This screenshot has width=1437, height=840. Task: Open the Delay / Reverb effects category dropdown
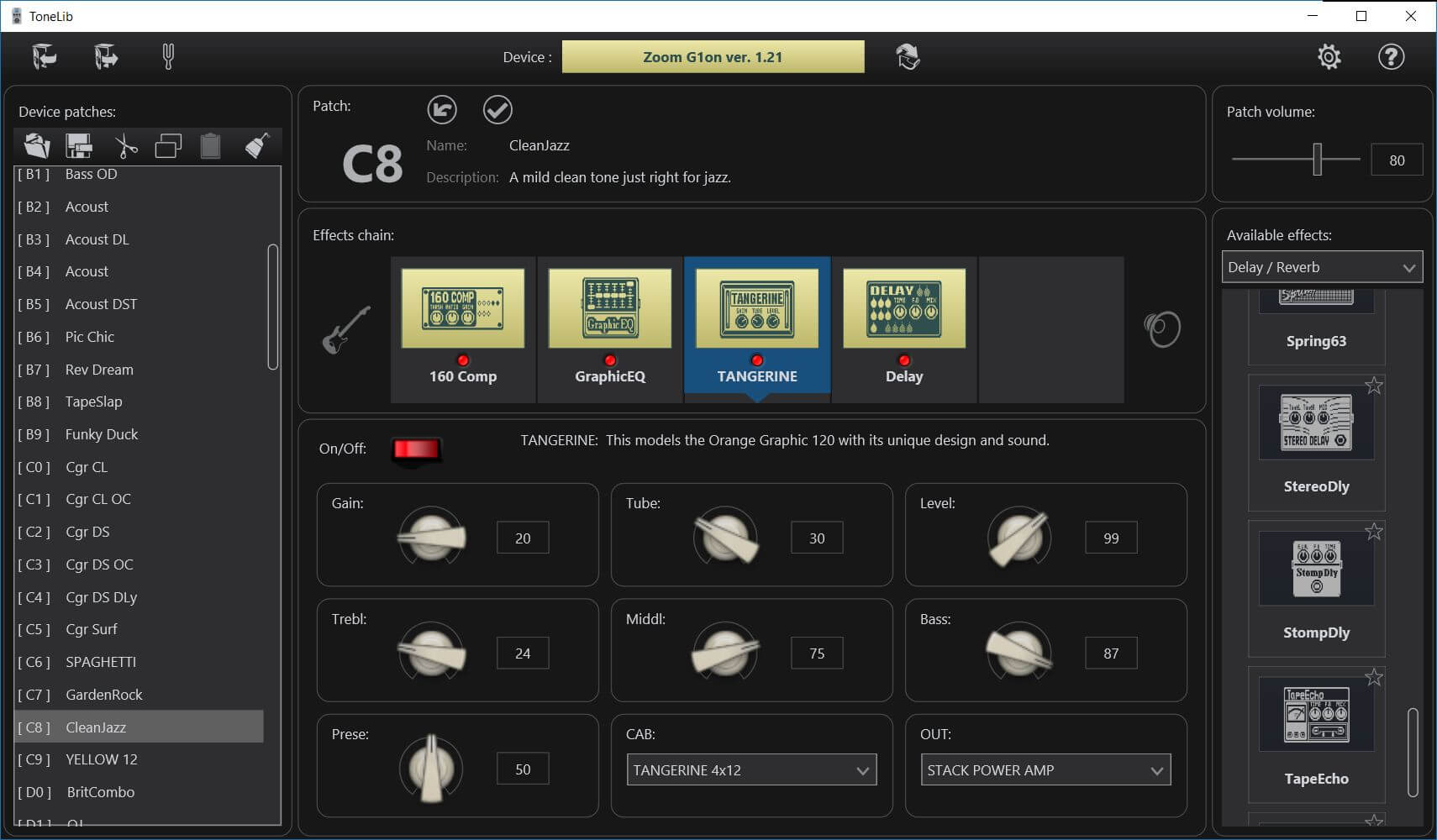point(1322,267)
